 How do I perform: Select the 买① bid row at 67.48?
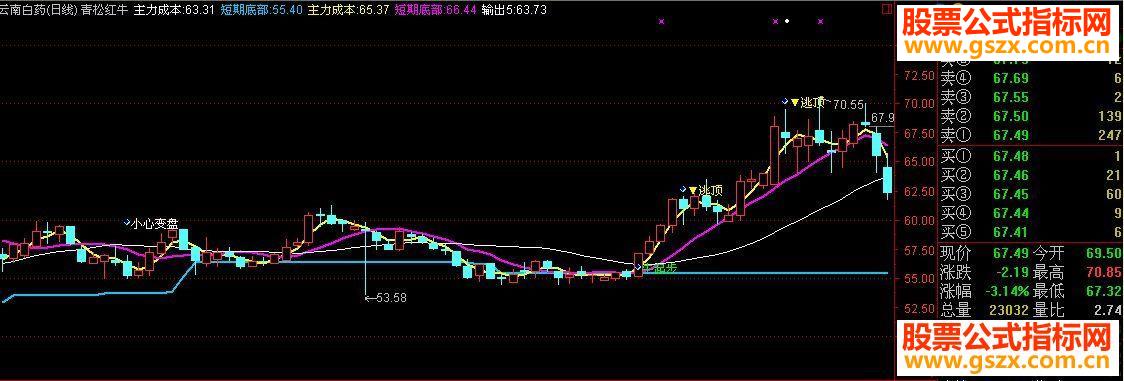[x=1031, y=156]
